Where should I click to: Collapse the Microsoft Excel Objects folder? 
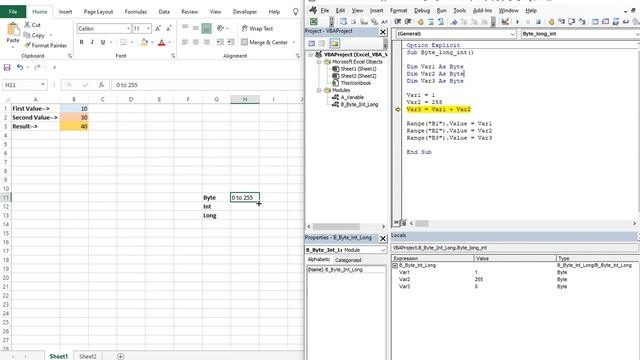tap(319, 62)
